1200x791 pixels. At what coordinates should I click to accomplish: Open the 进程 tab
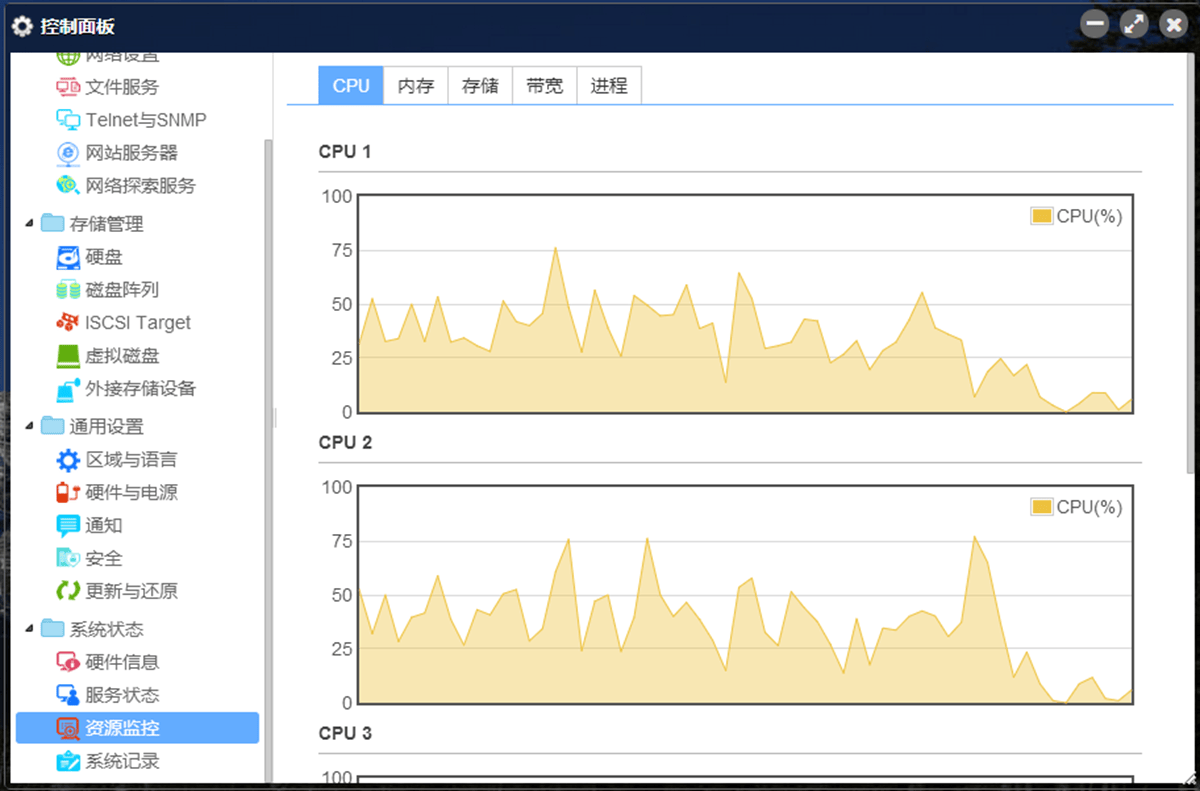(x=609, y=86)
